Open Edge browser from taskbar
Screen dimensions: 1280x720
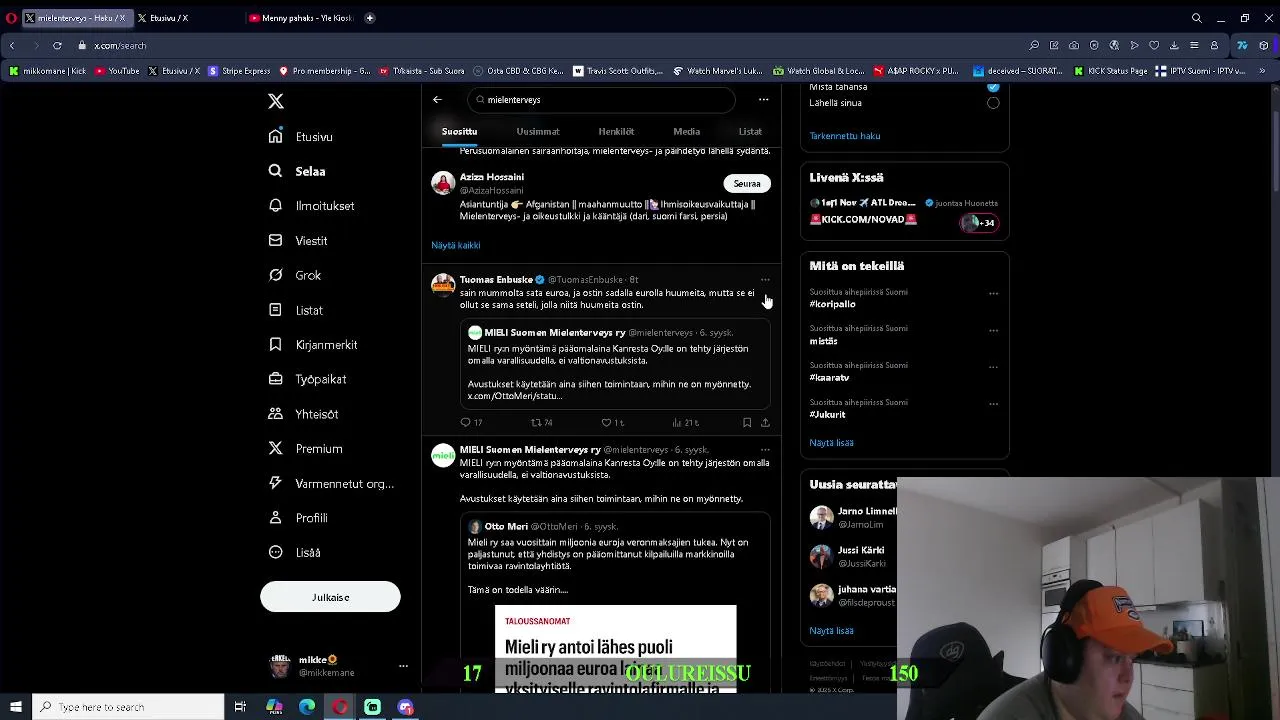(307, 707)
